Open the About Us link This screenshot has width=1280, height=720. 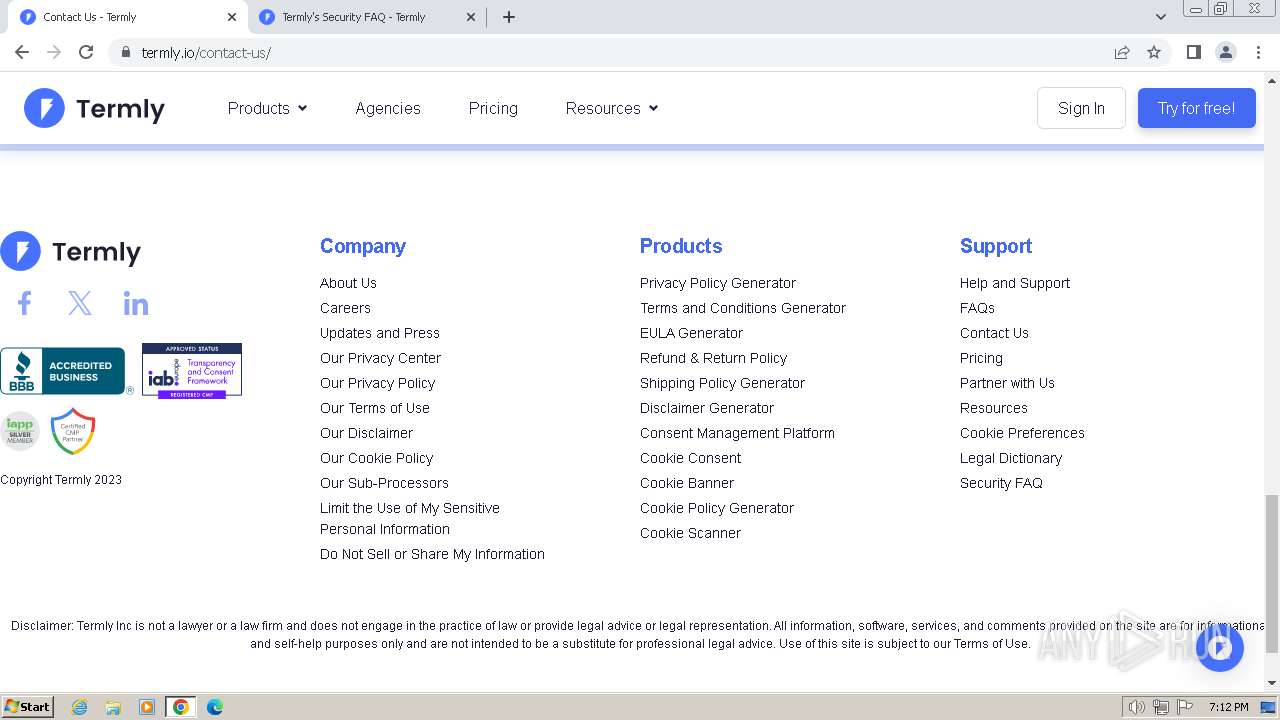pos(348,283)
